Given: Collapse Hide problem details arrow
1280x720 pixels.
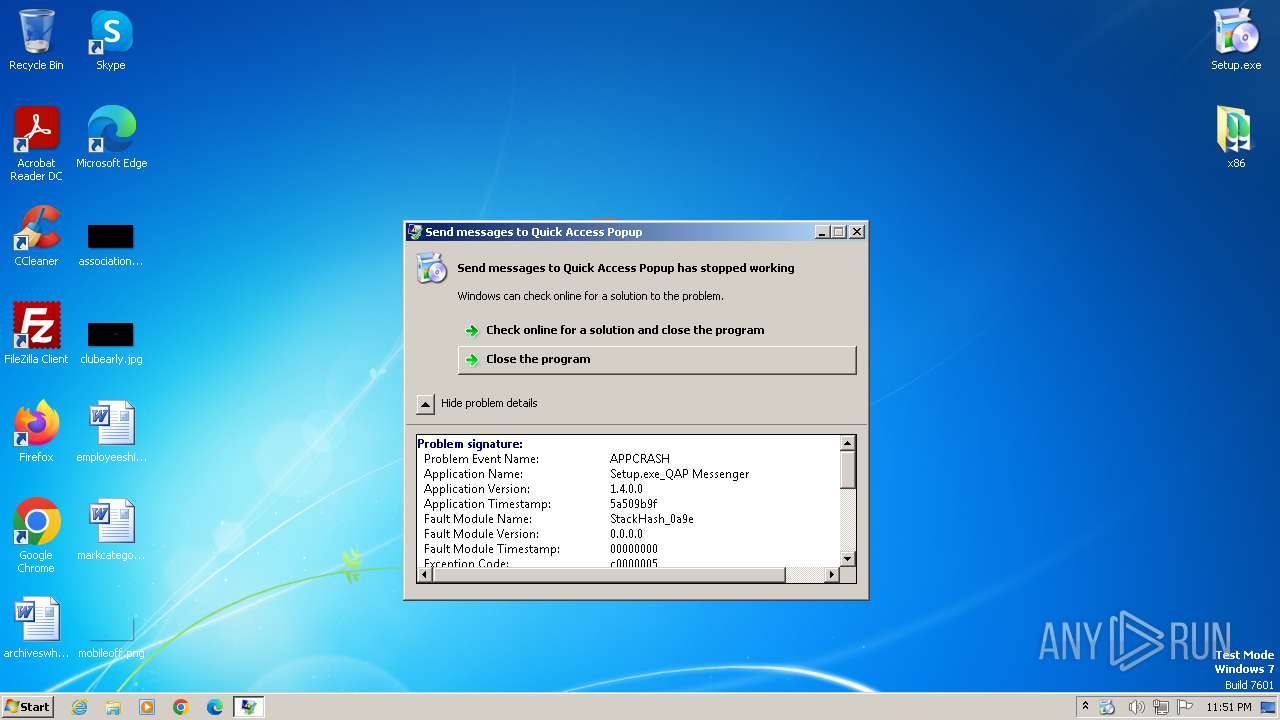Looking at the screenshot, I should click(425, 403).
